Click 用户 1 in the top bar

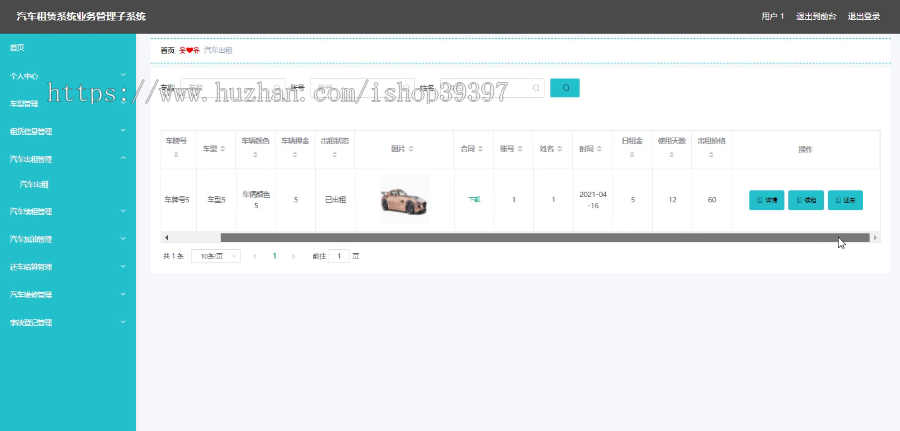(x=773, y=16)
